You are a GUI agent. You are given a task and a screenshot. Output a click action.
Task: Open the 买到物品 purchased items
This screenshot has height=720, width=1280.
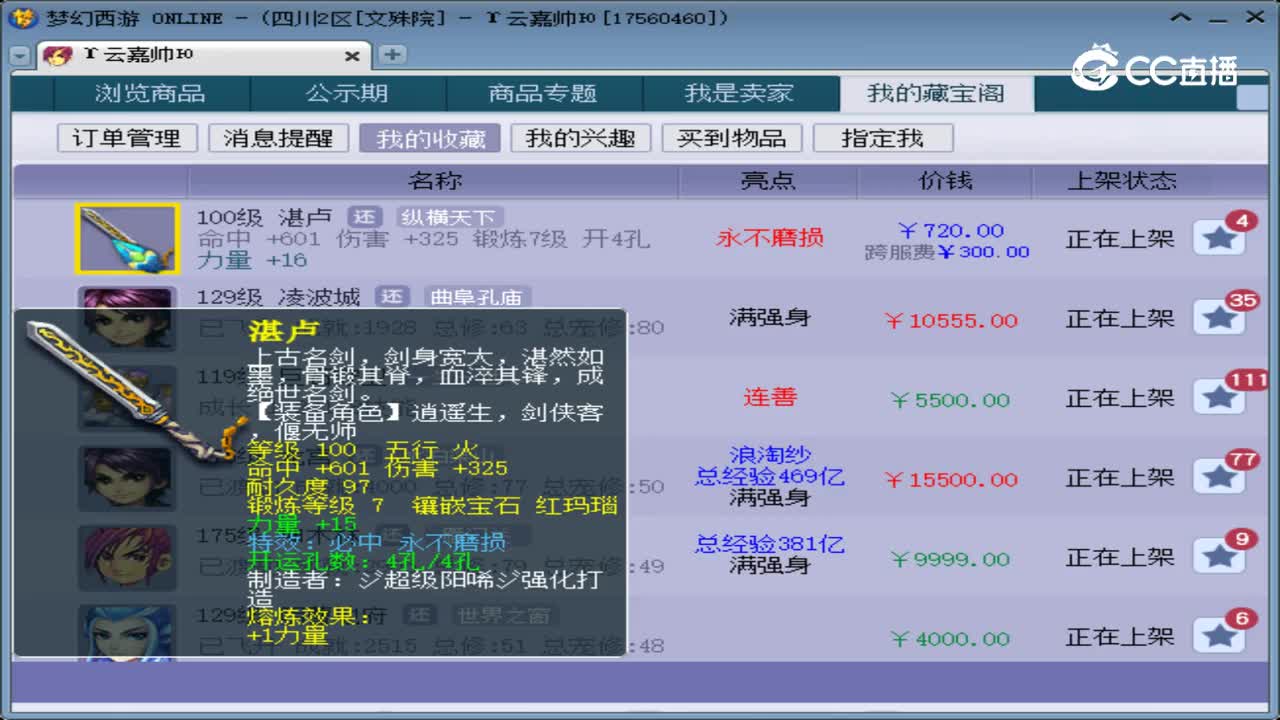(731, 138)
